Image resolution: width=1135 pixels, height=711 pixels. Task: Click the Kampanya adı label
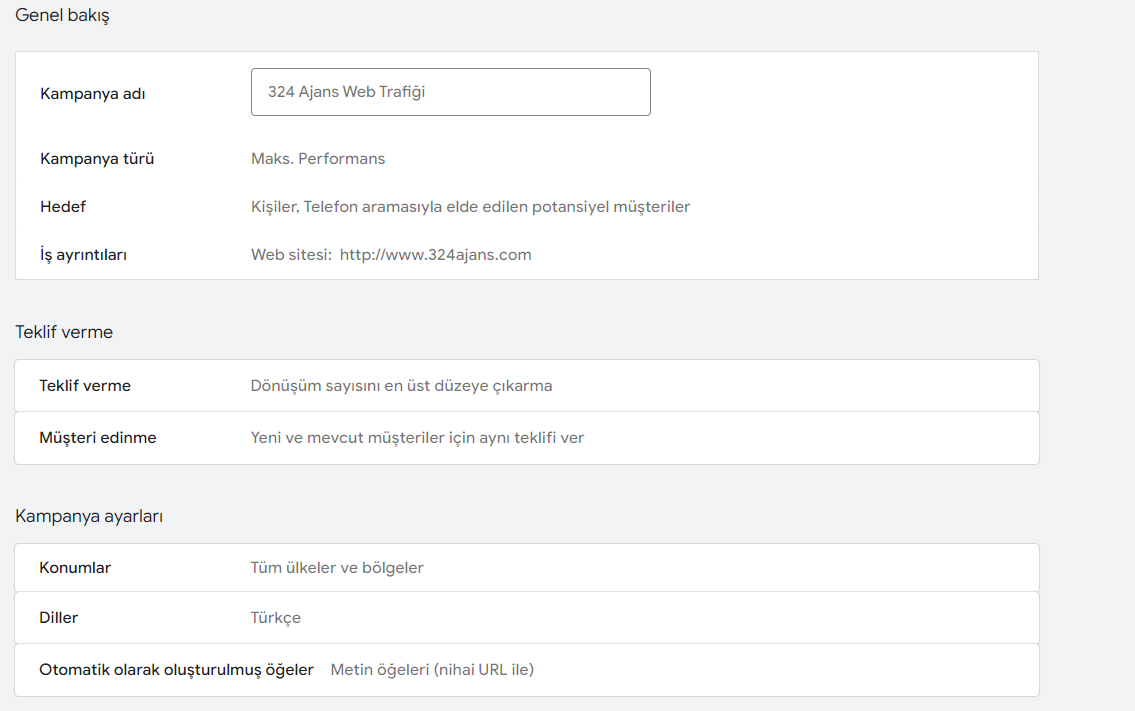pyautogui.click(x=93, y=94)
